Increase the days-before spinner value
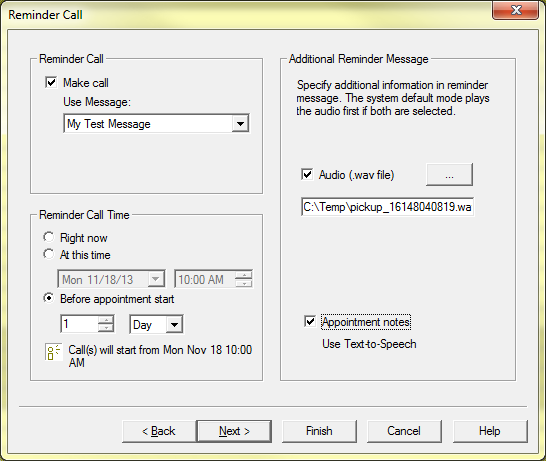Screen dimensions: 546x461 (106, 320)
